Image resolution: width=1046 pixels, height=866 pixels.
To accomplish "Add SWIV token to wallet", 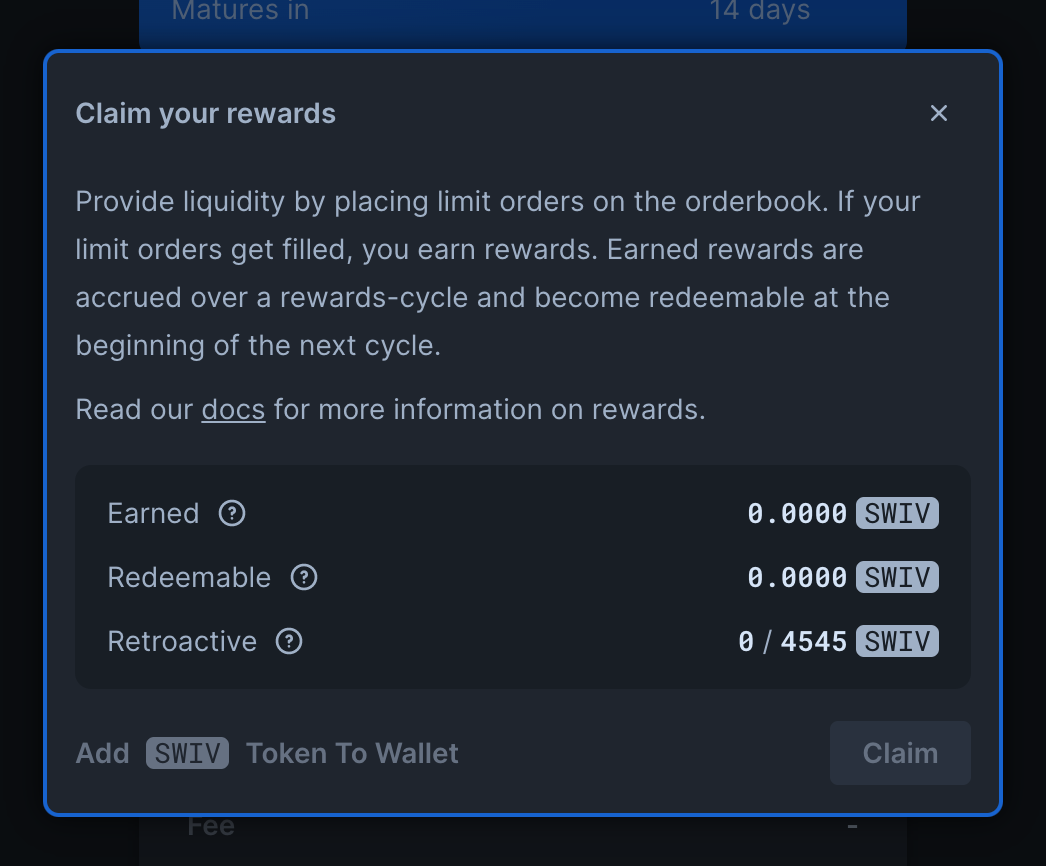I will point(267,753).
